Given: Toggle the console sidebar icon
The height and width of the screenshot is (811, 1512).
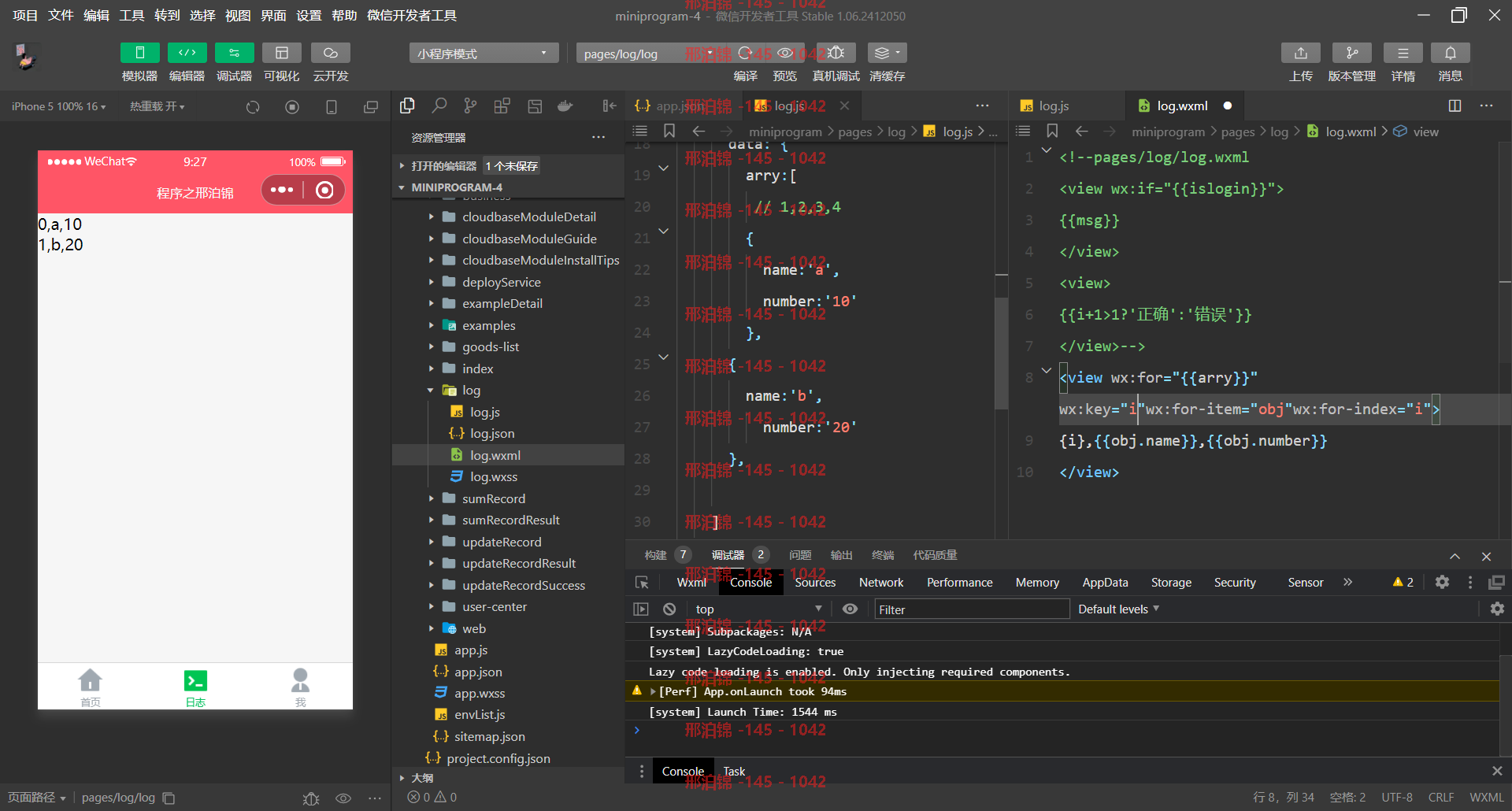Looking at the screenshot, I should pyautogui.click(x=641, y=609).
